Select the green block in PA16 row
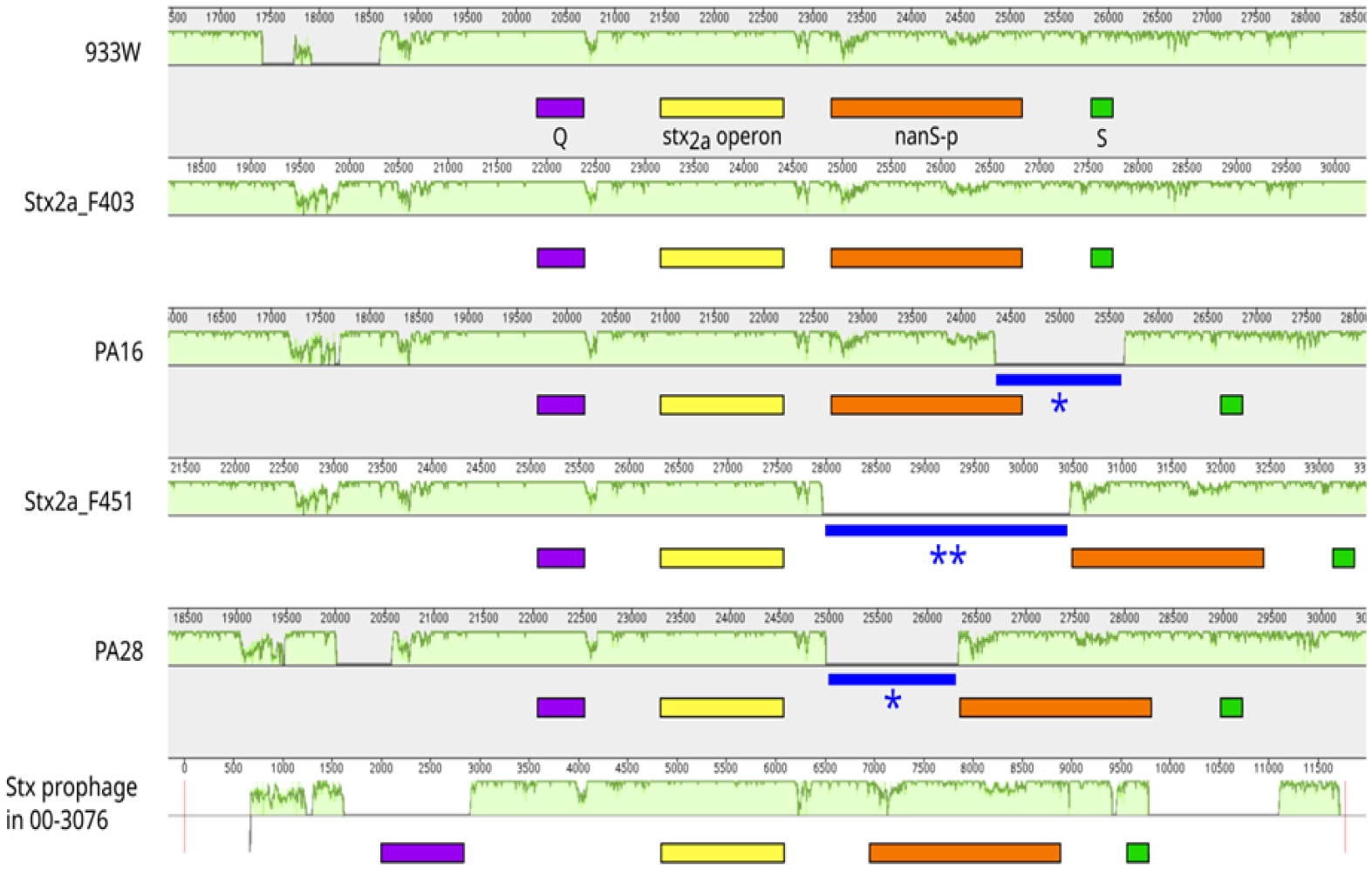The height and width of the screenshot is (870, 1372). tap(1231, 404)
